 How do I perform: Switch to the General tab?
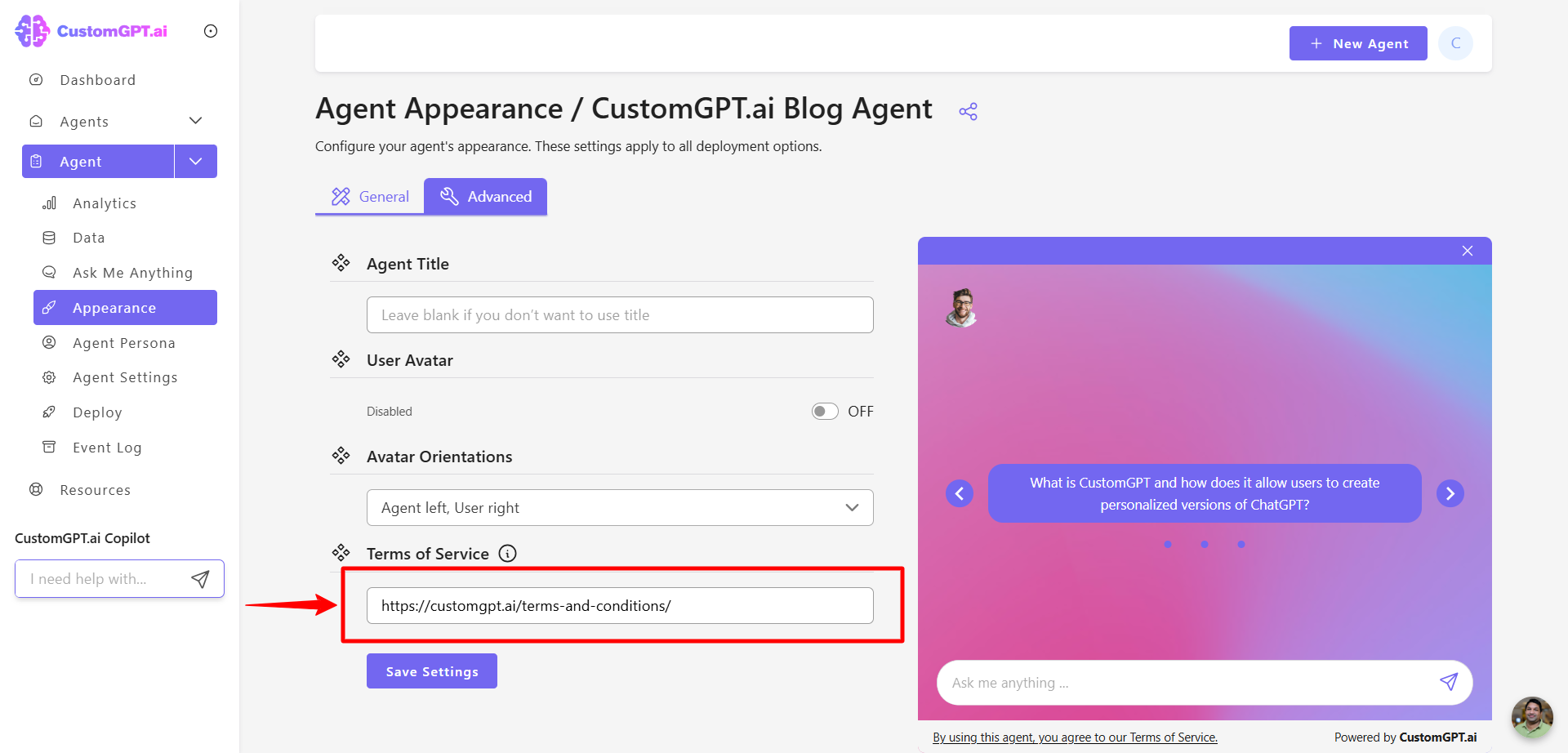pos(370,196)
